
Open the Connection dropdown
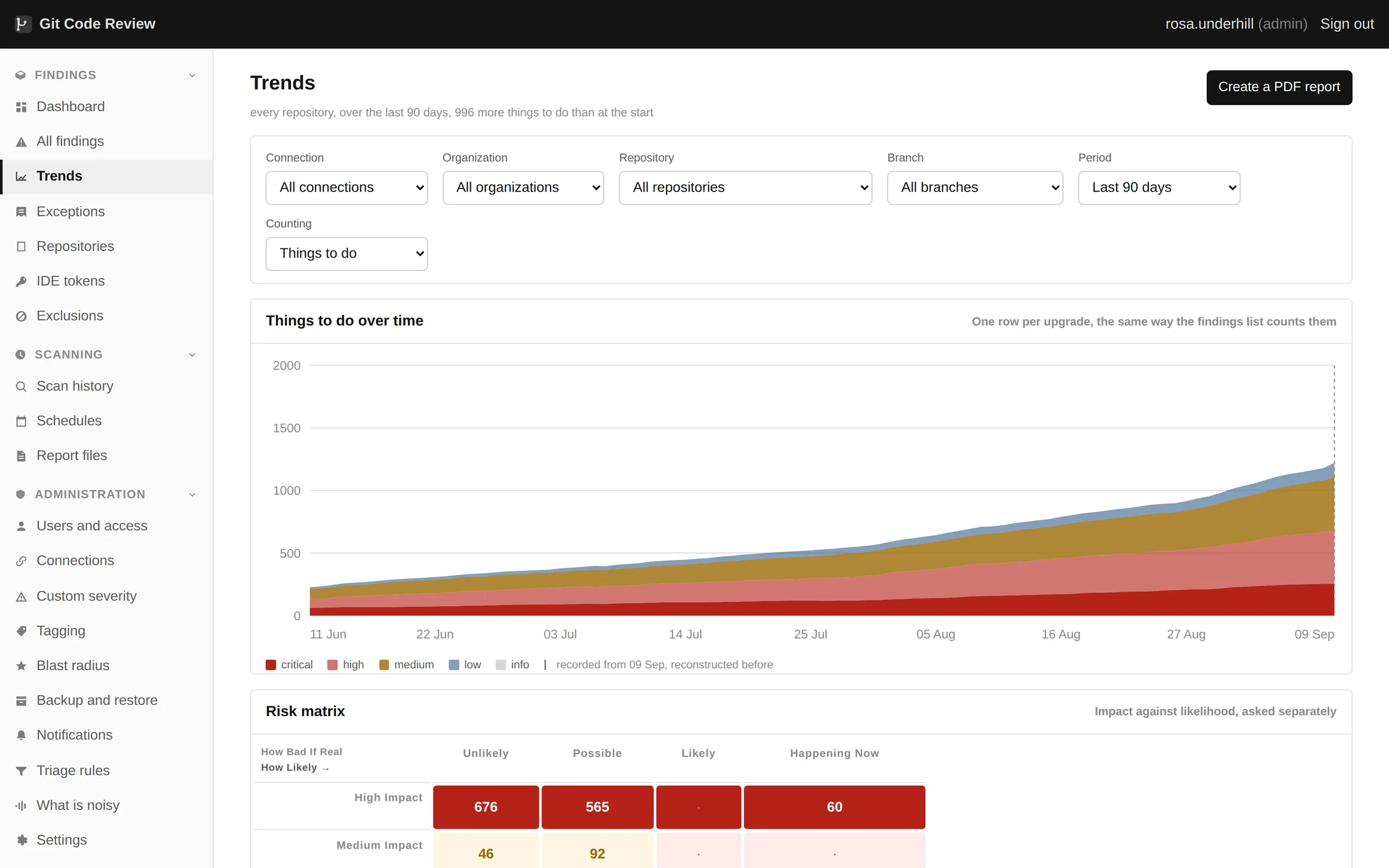[347, 188]
